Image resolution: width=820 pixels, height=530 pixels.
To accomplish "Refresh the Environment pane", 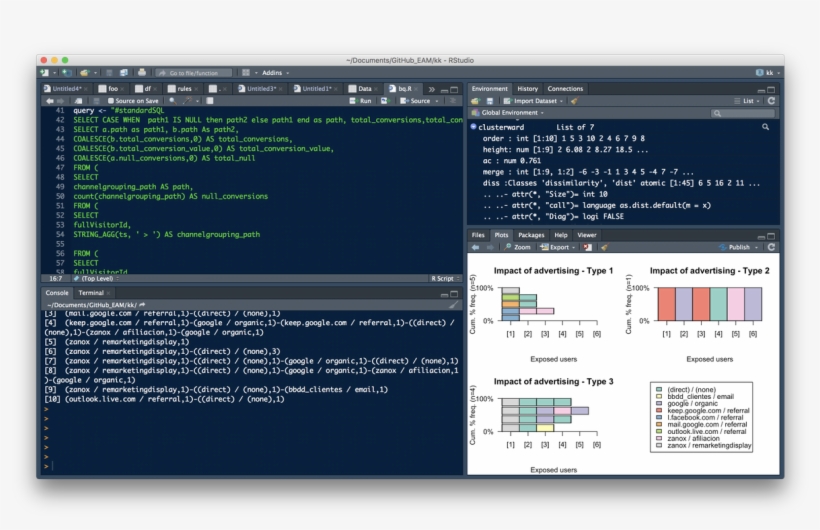I will pyautogui.click(x=771, y=101).
